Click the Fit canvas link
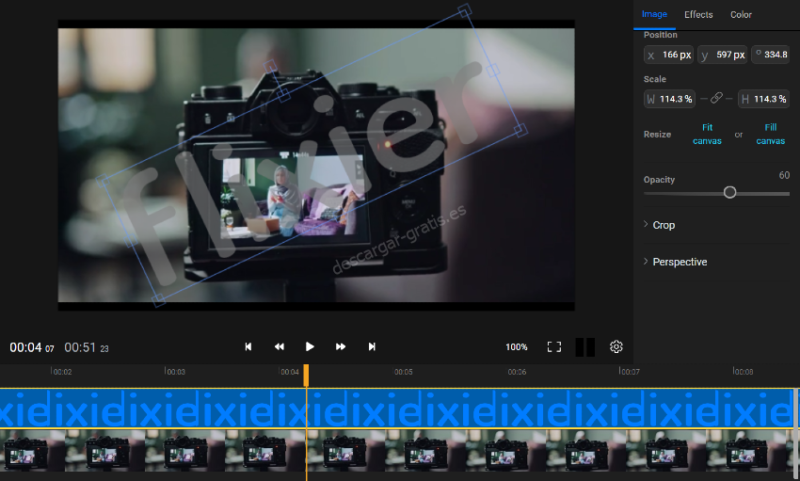Screen dimensions: 800x481 pyautogui.click(x=707, y=134)
